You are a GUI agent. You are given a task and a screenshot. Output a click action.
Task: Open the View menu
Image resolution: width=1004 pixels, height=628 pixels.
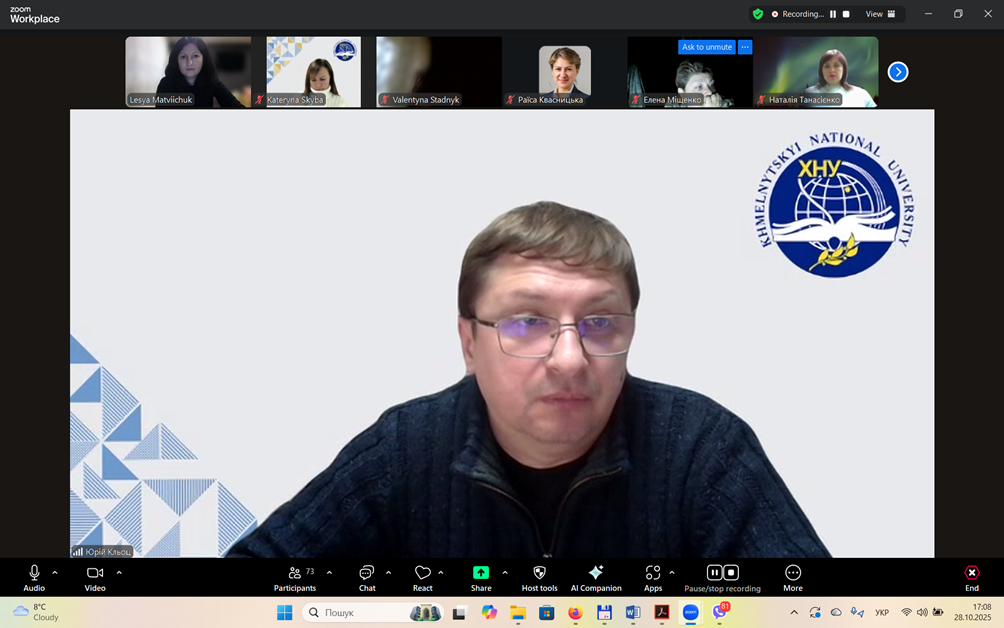[880, 14]
